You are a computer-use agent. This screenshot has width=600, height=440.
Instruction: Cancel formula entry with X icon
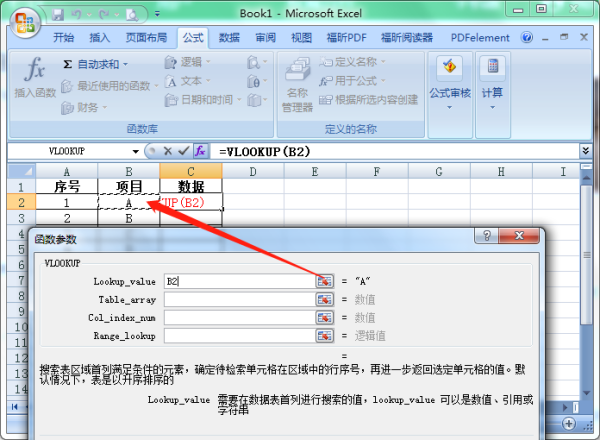pyautogui.click(x=167, y=151)
